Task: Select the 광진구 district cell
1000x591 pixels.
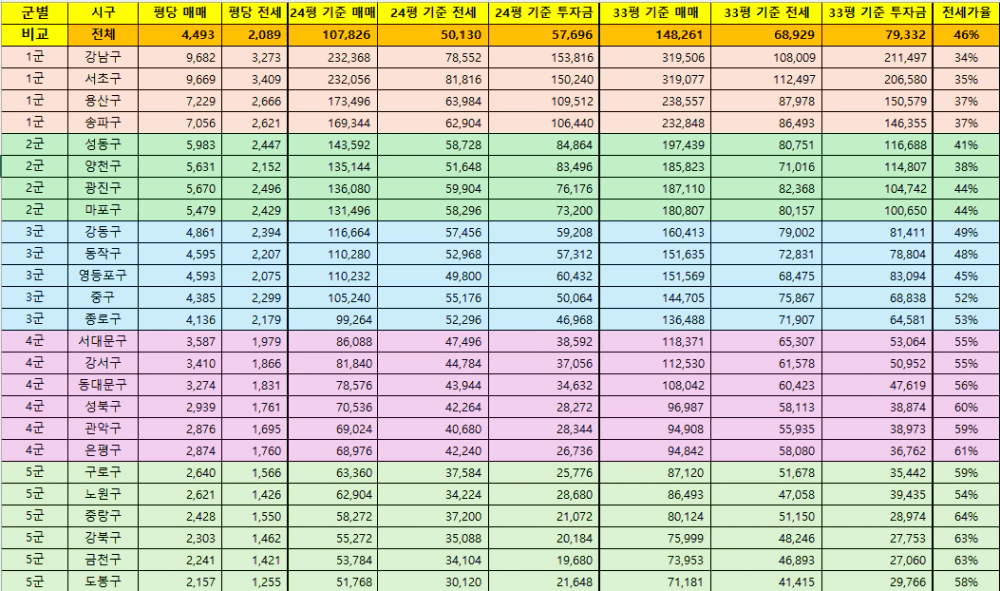Action: [103, 188]
